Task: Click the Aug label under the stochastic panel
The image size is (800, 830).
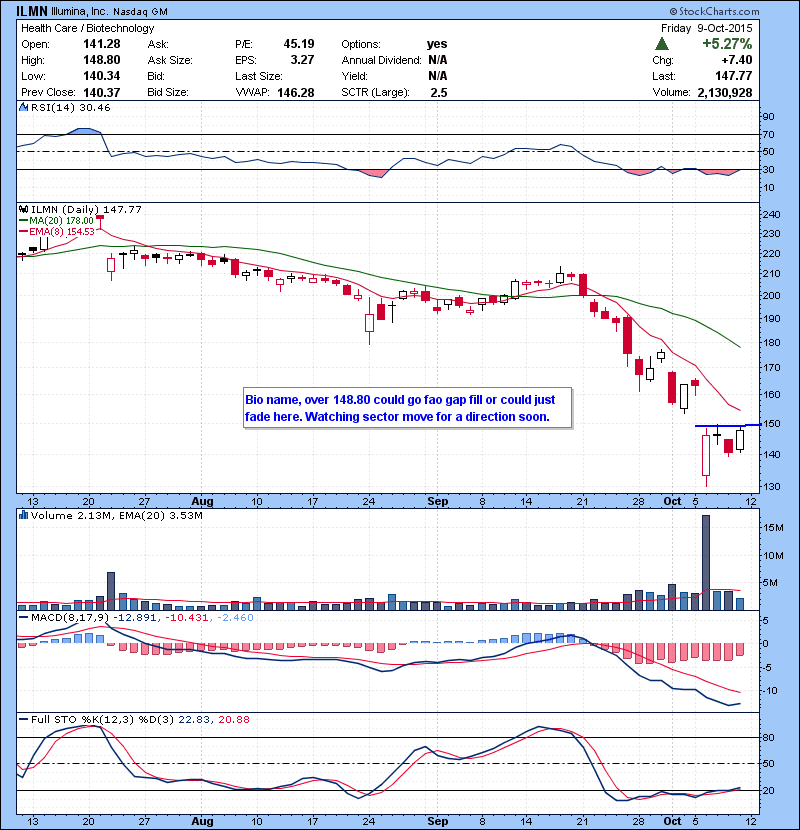Action: [202, 821]
